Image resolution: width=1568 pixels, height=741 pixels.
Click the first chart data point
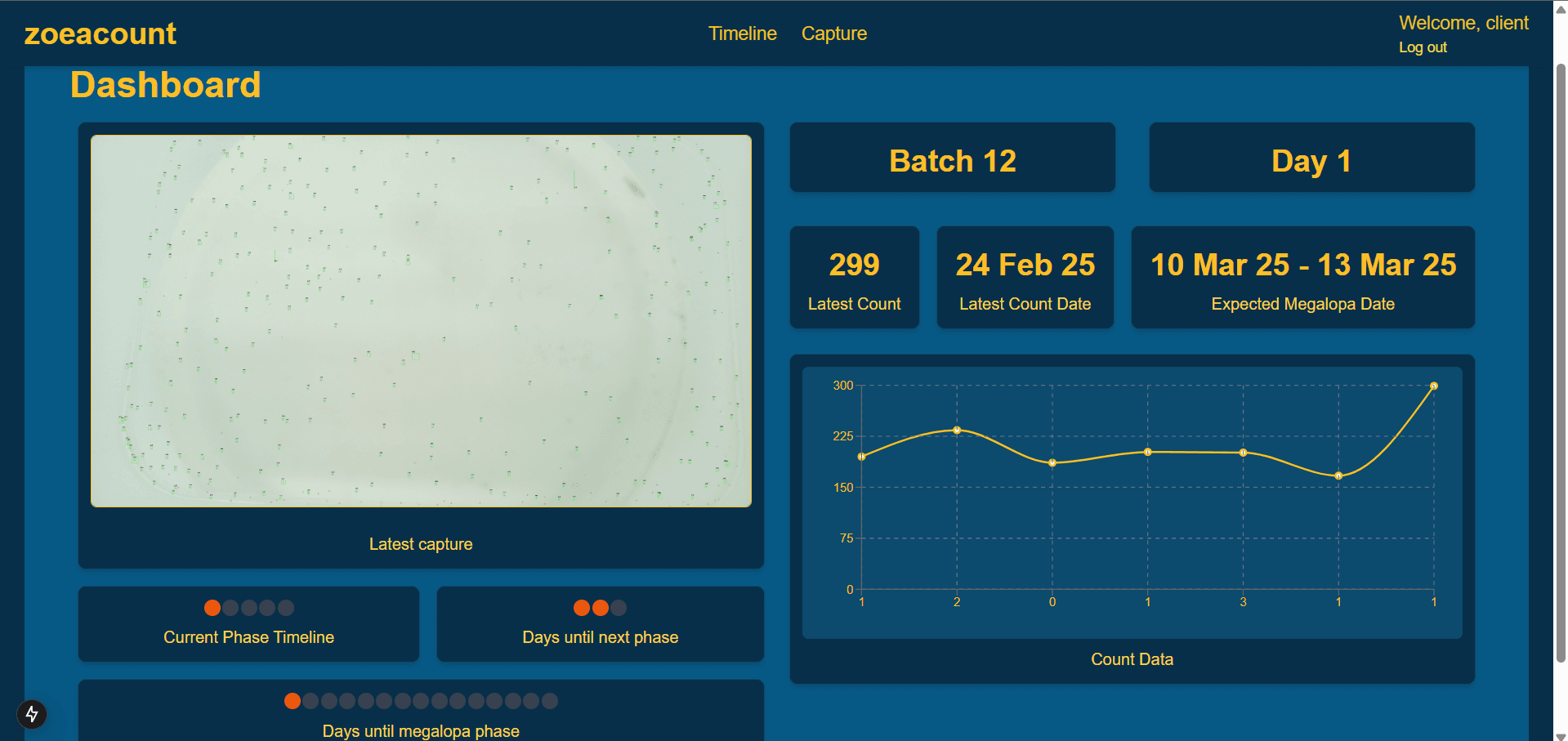tap(861, 457)
